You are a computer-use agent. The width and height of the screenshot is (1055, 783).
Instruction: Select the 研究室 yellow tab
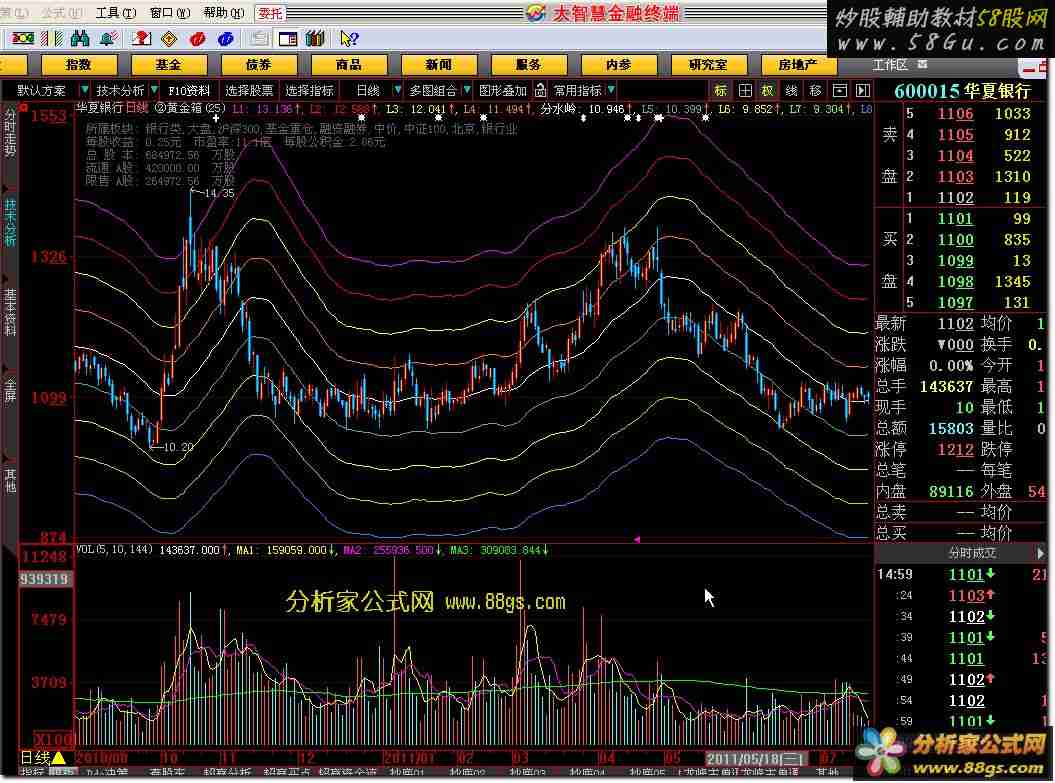tap(709, 65)
